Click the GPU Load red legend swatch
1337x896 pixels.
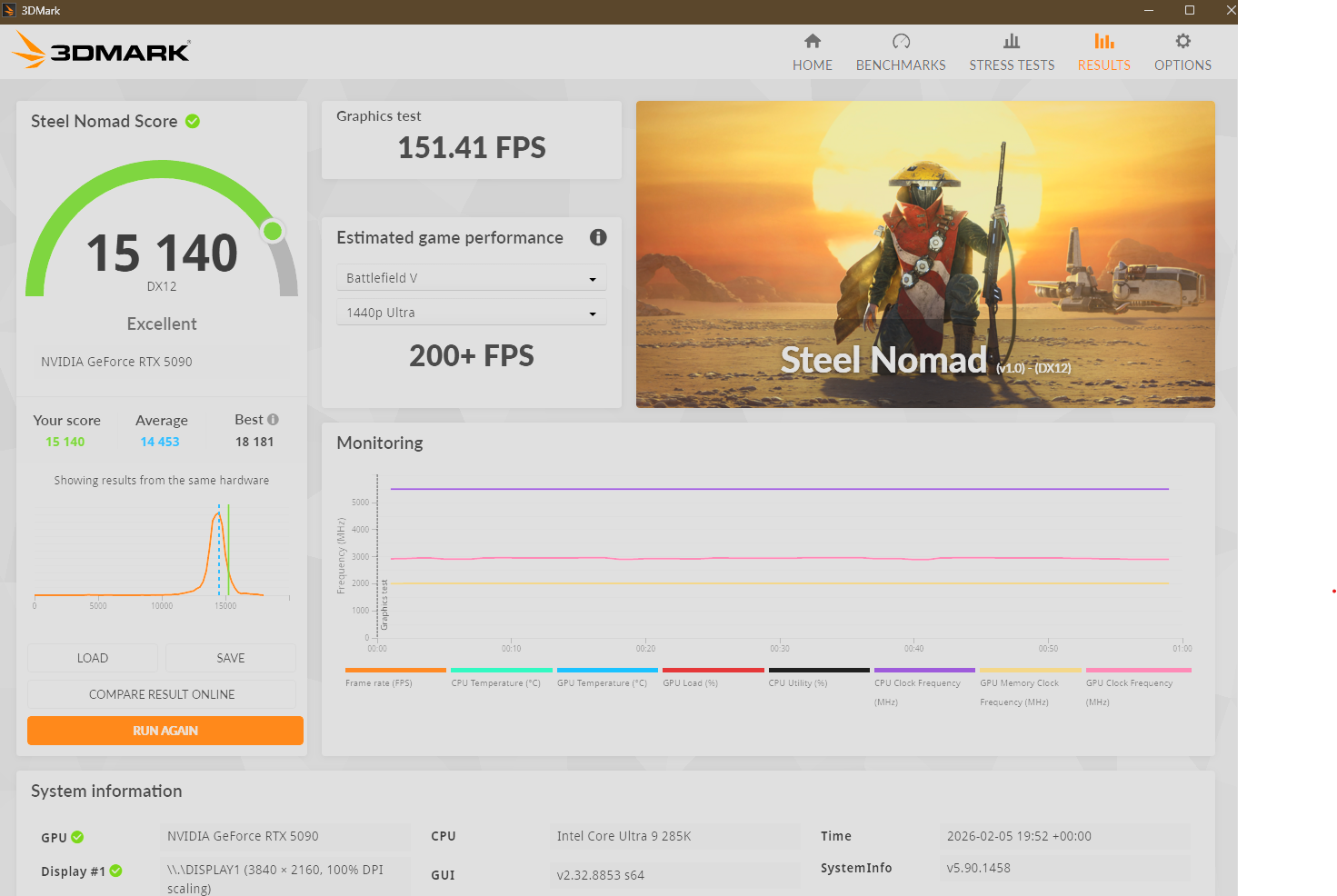[x=713, y=671]
